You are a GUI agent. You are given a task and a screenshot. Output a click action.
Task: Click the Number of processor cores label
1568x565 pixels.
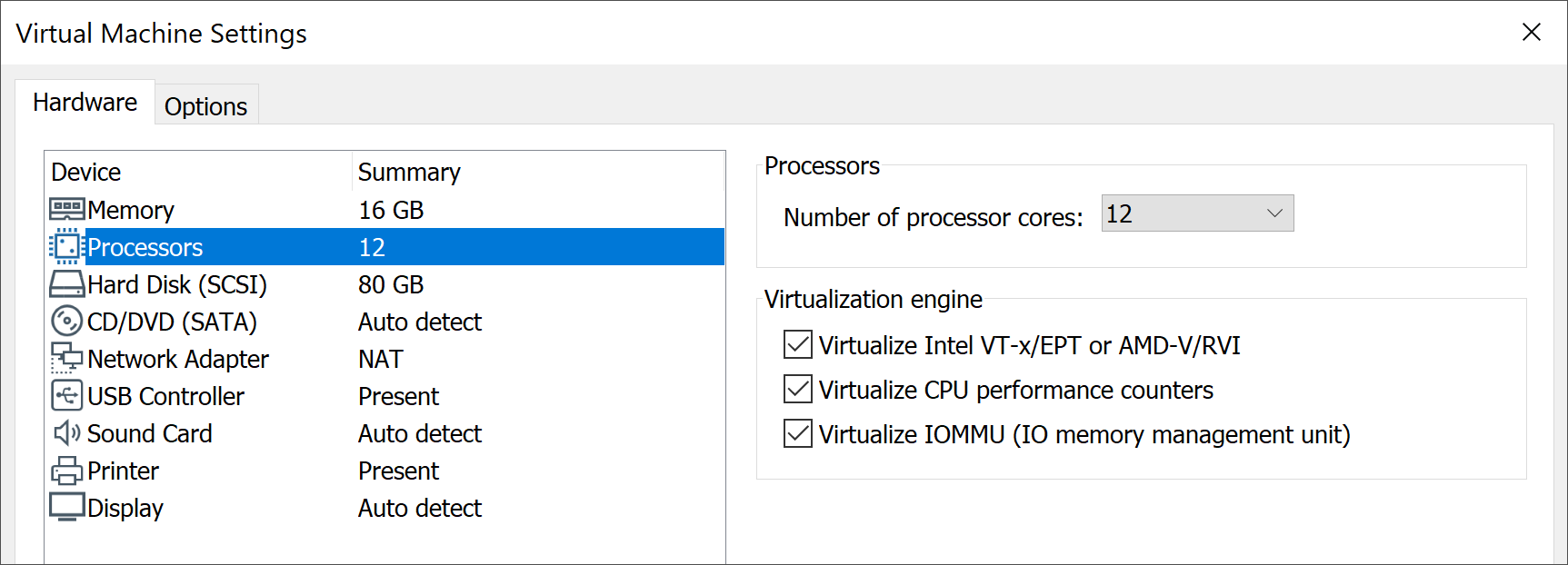coord(934,217)
